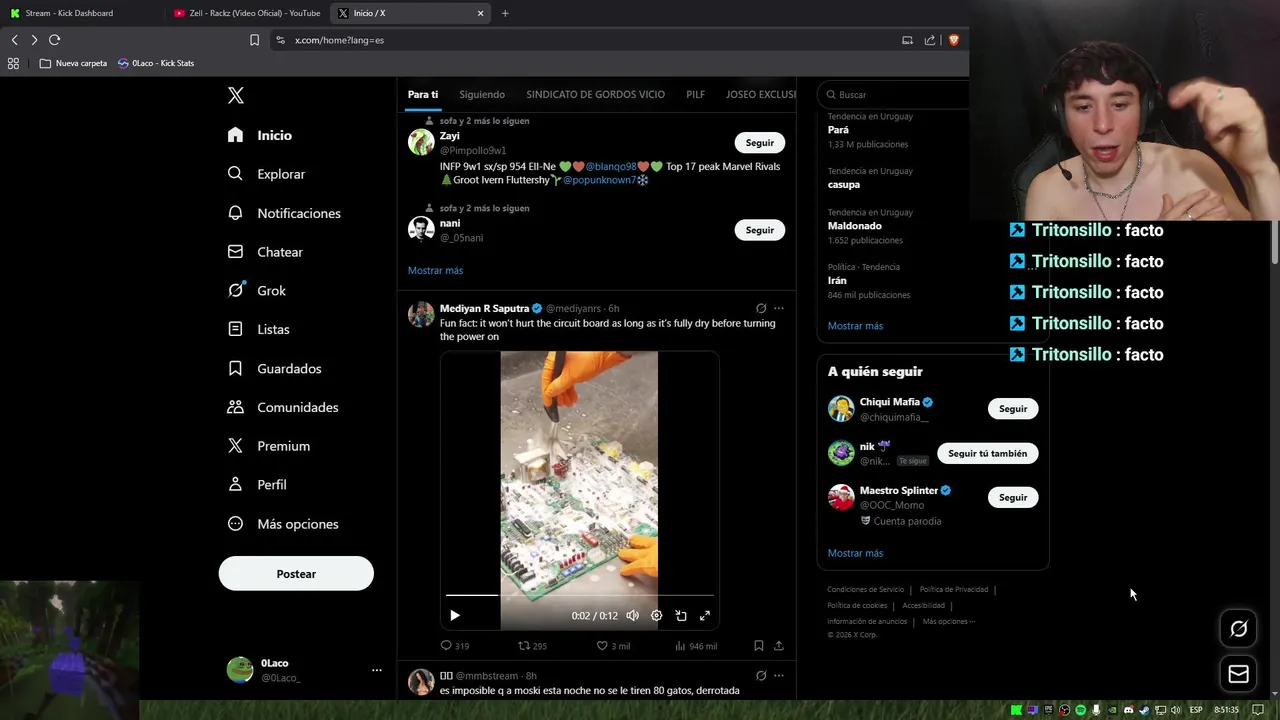The width and height of the screenshot is (1280, 720).
Task: Open Irán trending topic
Action: click(x=837, y=281)
